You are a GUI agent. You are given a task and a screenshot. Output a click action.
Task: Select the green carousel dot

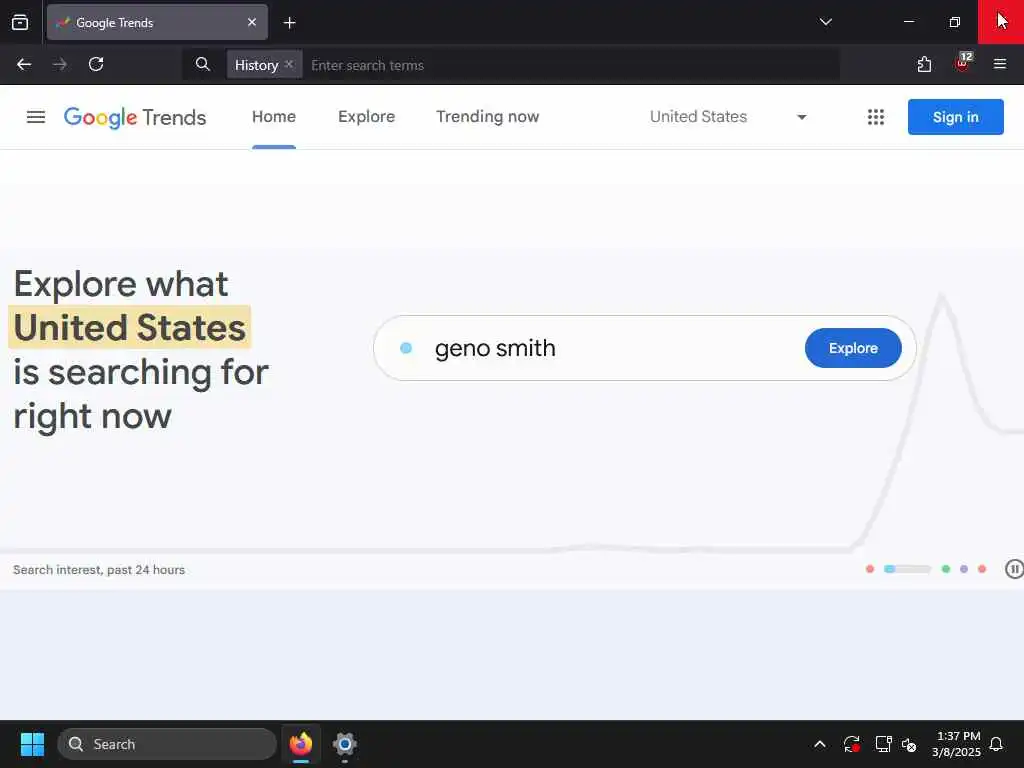click(x=945, y=569)
